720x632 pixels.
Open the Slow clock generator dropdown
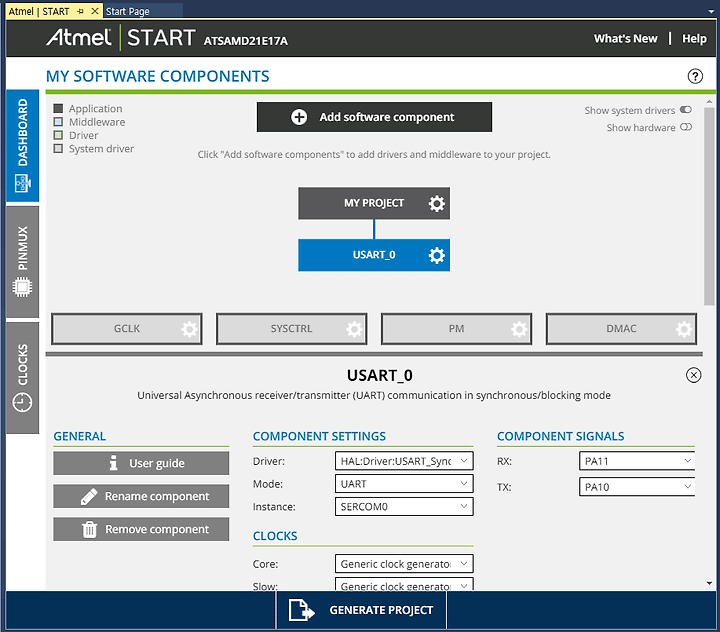point(404,585)
